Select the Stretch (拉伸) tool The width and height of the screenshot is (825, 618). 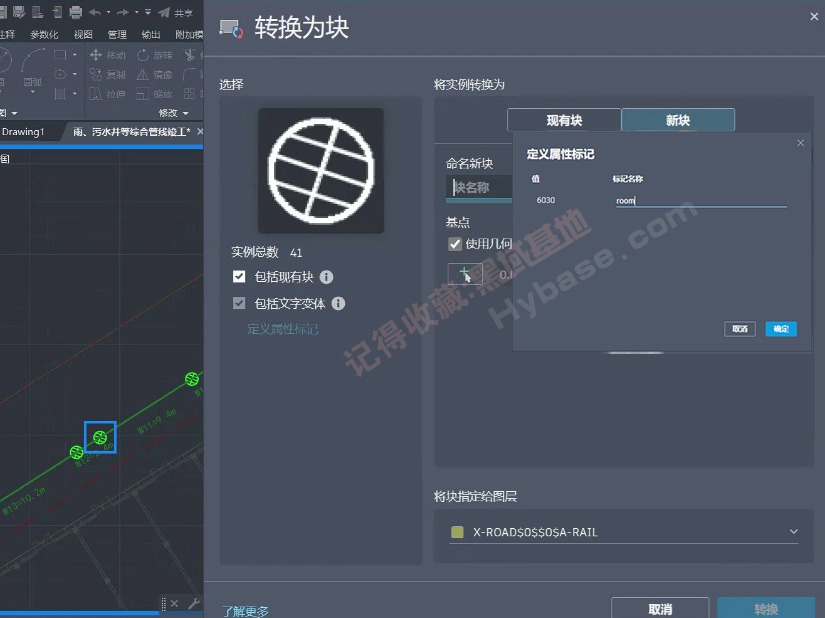[x=107, y=94]
